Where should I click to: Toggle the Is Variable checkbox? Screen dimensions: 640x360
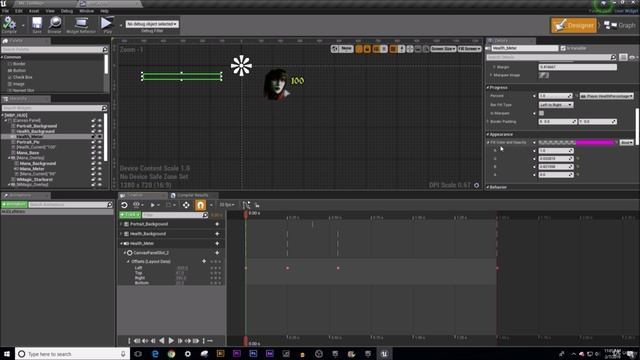563,48
